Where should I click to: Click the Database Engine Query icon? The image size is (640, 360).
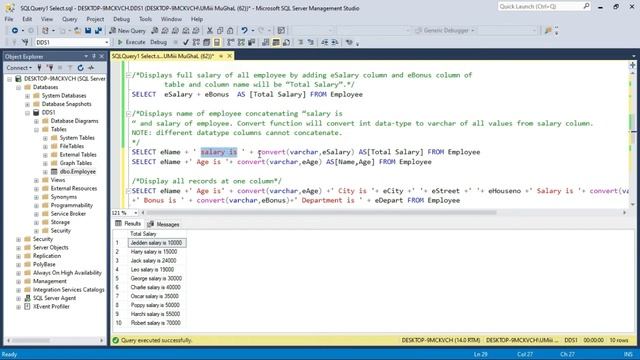(154, 31)
